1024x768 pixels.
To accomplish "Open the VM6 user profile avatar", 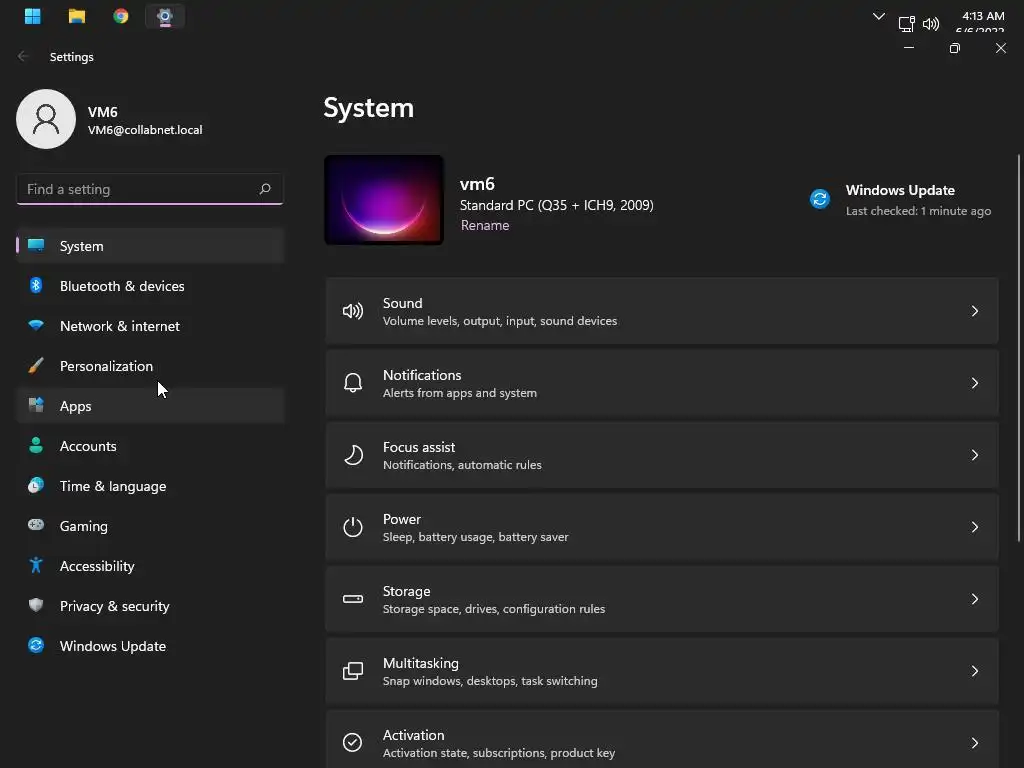I will tap(46, 119).
